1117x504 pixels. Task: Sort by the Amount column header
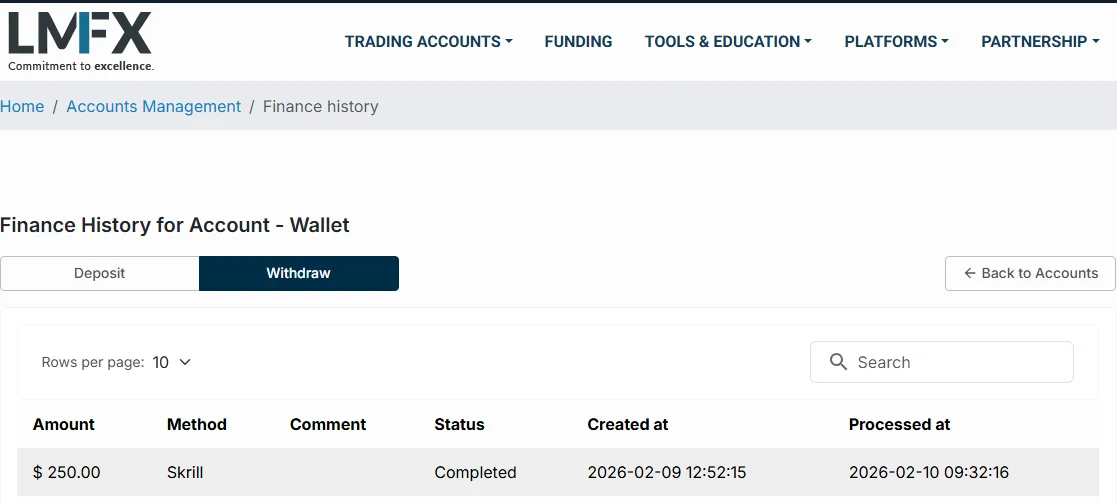65,424
